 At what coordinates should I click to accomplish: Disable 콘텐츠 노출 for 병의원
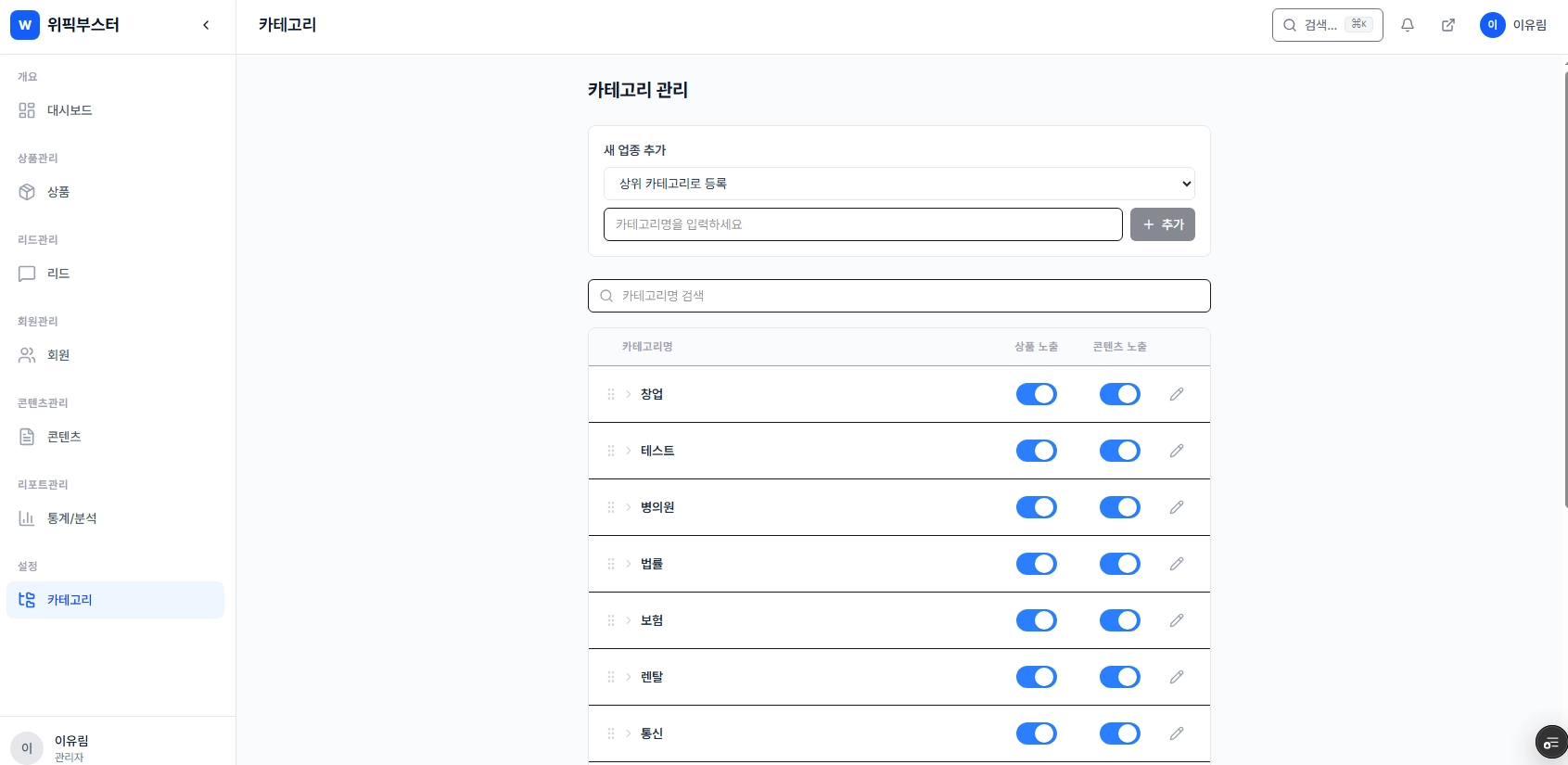(1120, 507)
